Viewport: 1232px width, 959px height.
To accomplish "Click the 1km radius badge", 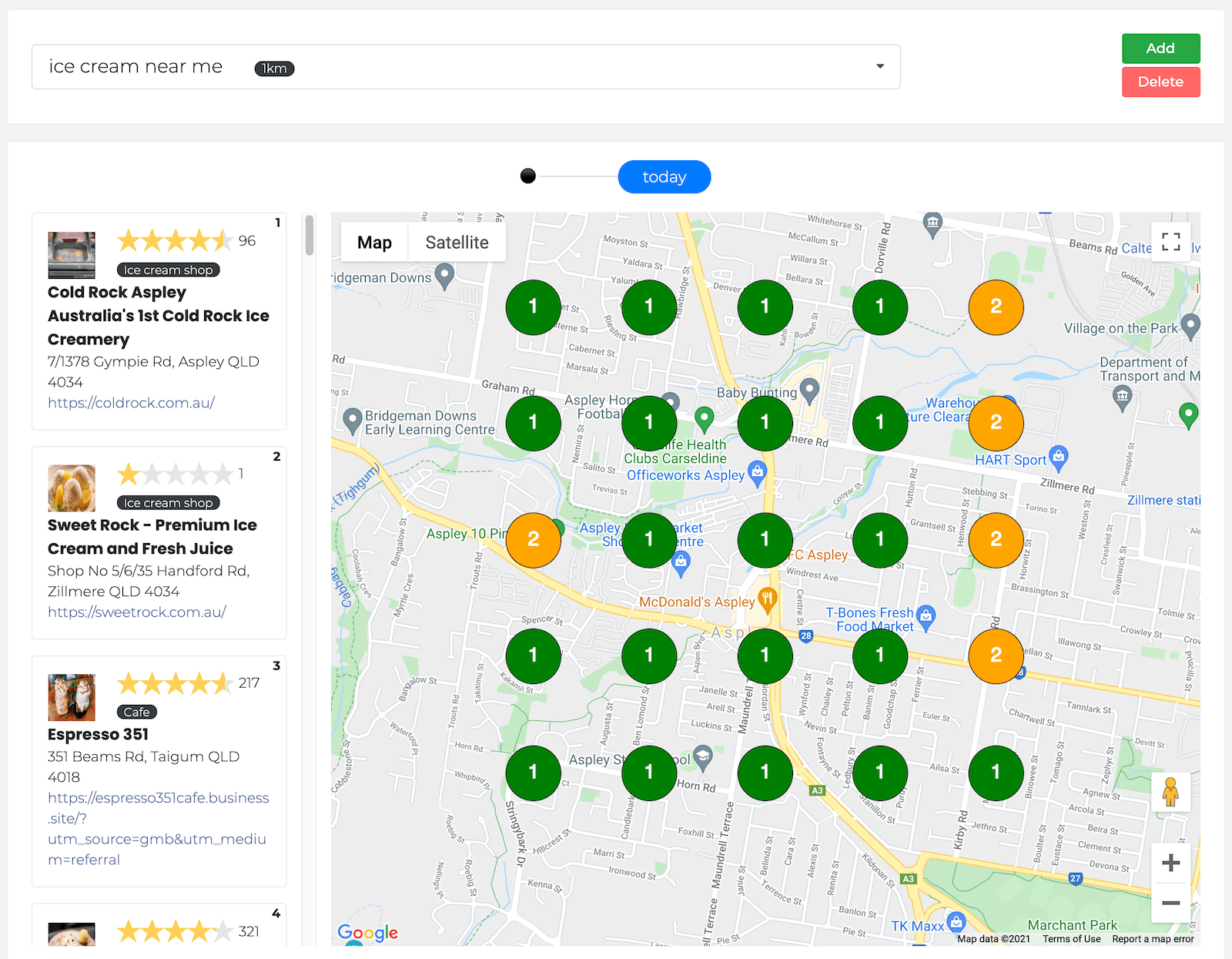I will pyautogui.click(x=274, y=69).
